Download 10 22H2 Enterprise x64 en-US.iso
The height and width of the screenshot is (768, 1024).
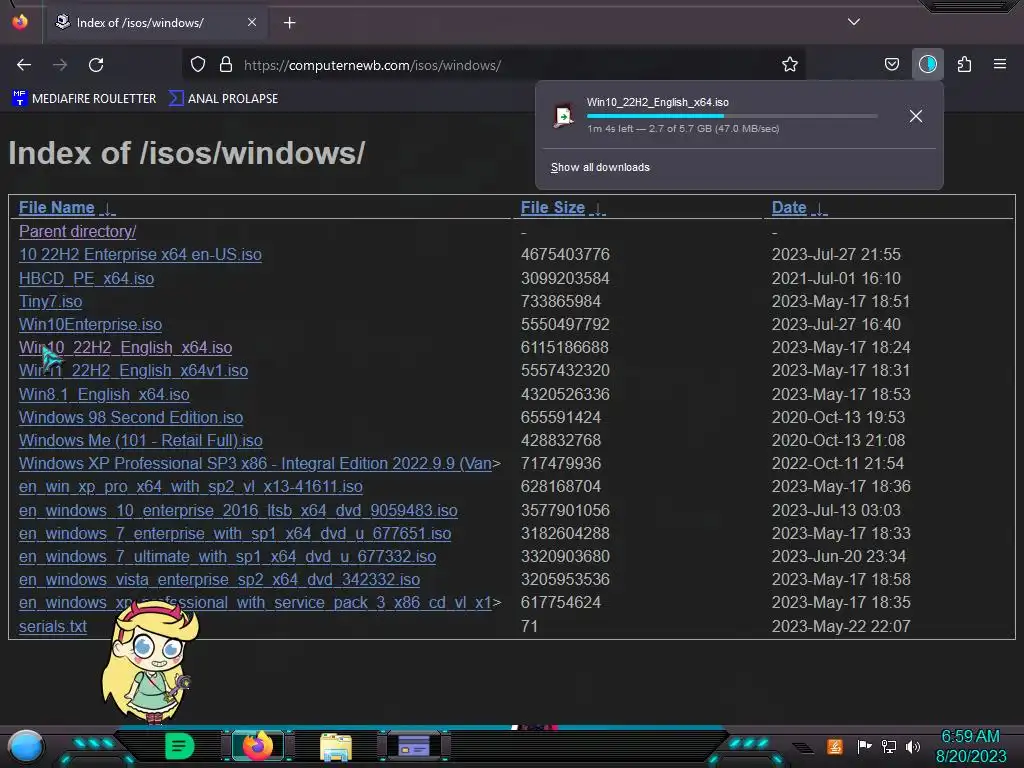pos(140,255)
